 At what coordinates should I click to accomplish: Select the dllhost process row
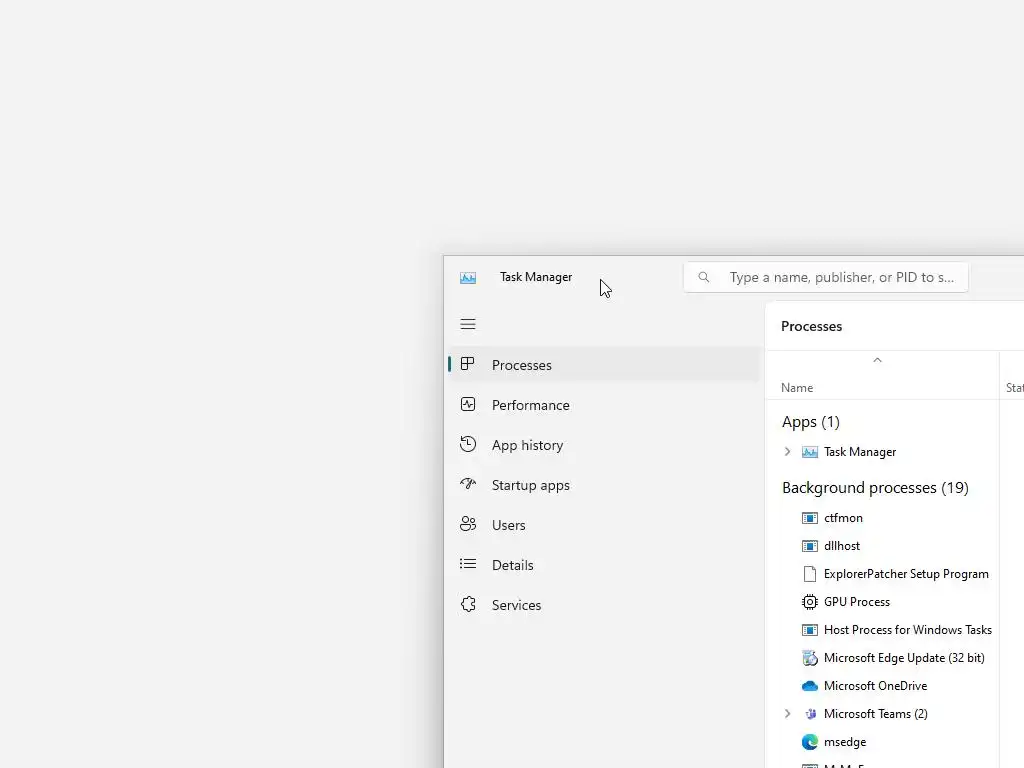click(x=882, y=546)
